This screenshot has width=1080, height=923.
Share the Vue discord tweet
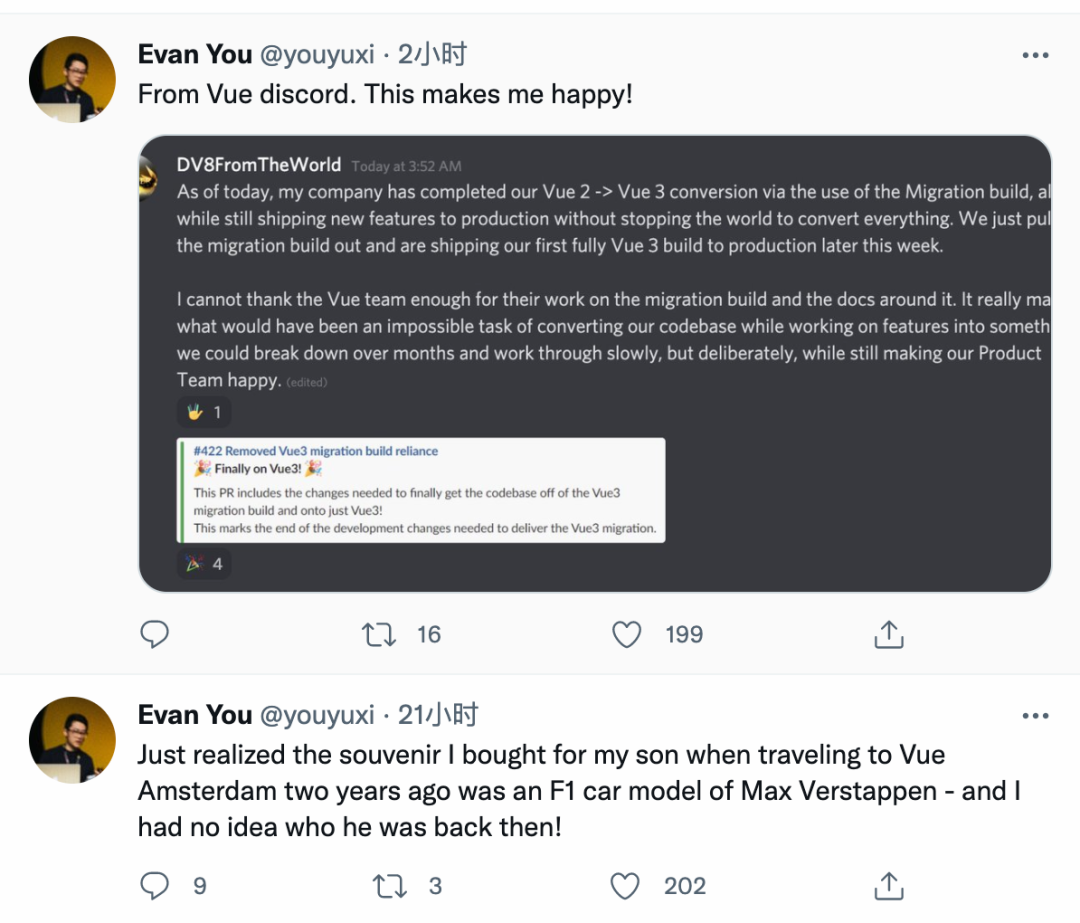[889, 634]
